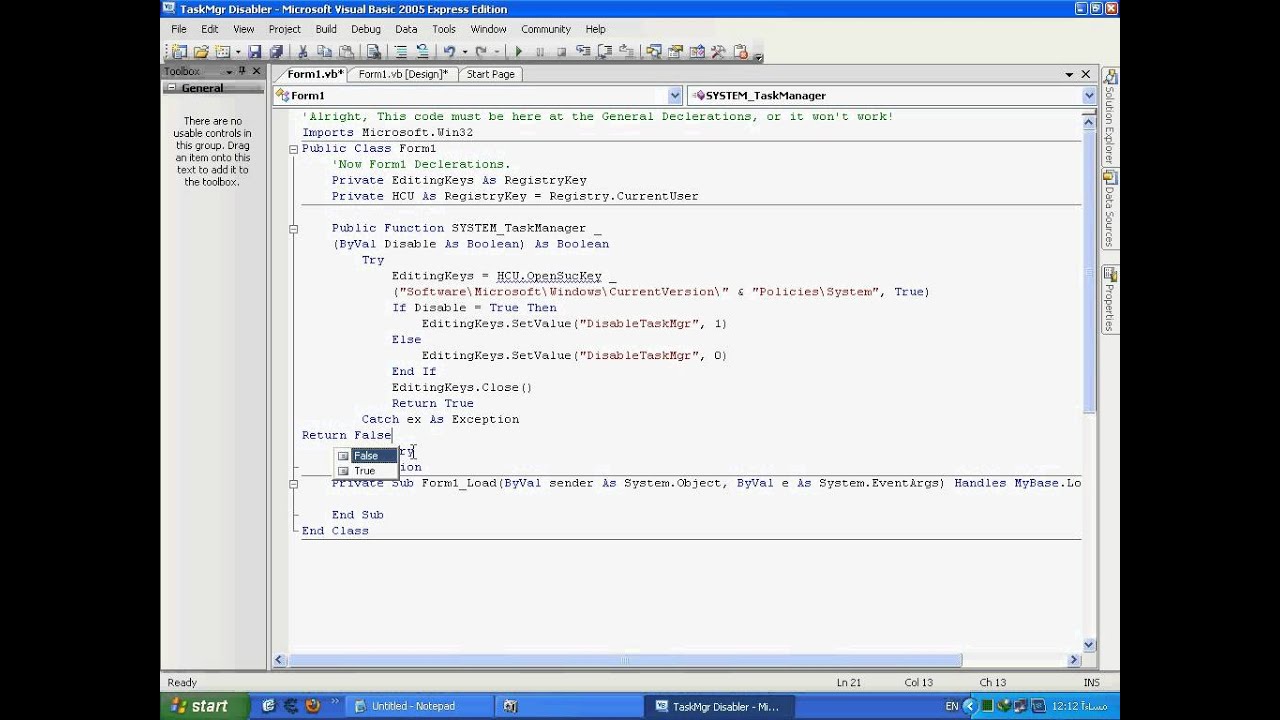Click the Step Out debug icon
Viewport: 1280px width, 720px height.
coord(627,52)
